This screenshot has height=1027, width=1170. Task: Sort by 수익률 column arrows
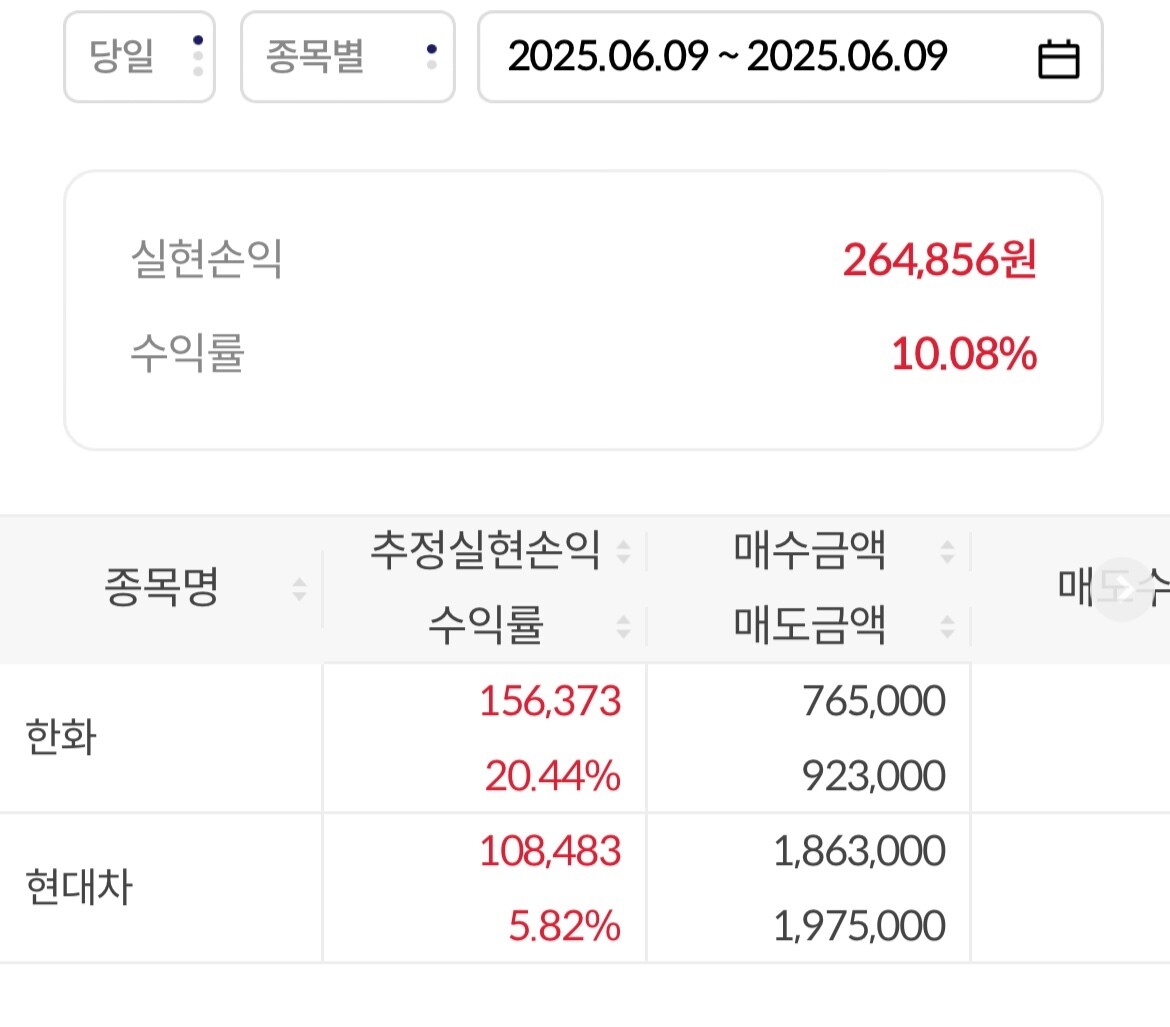pyautogui.click(x=623, y=627)
